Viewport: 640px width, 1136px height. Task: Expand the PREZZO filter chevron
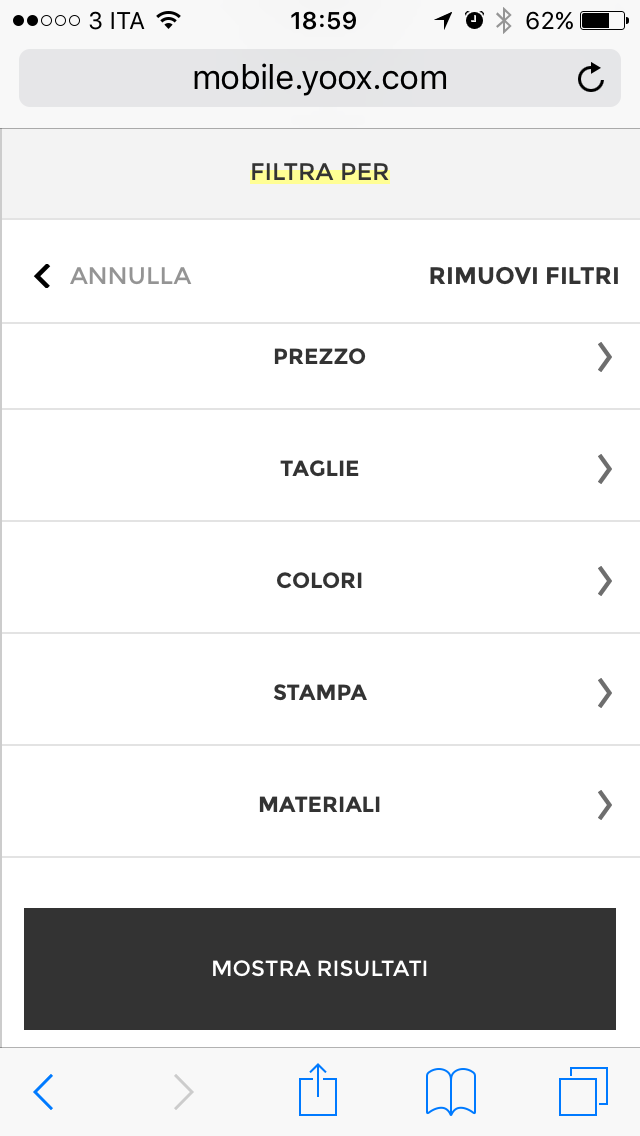604,357
